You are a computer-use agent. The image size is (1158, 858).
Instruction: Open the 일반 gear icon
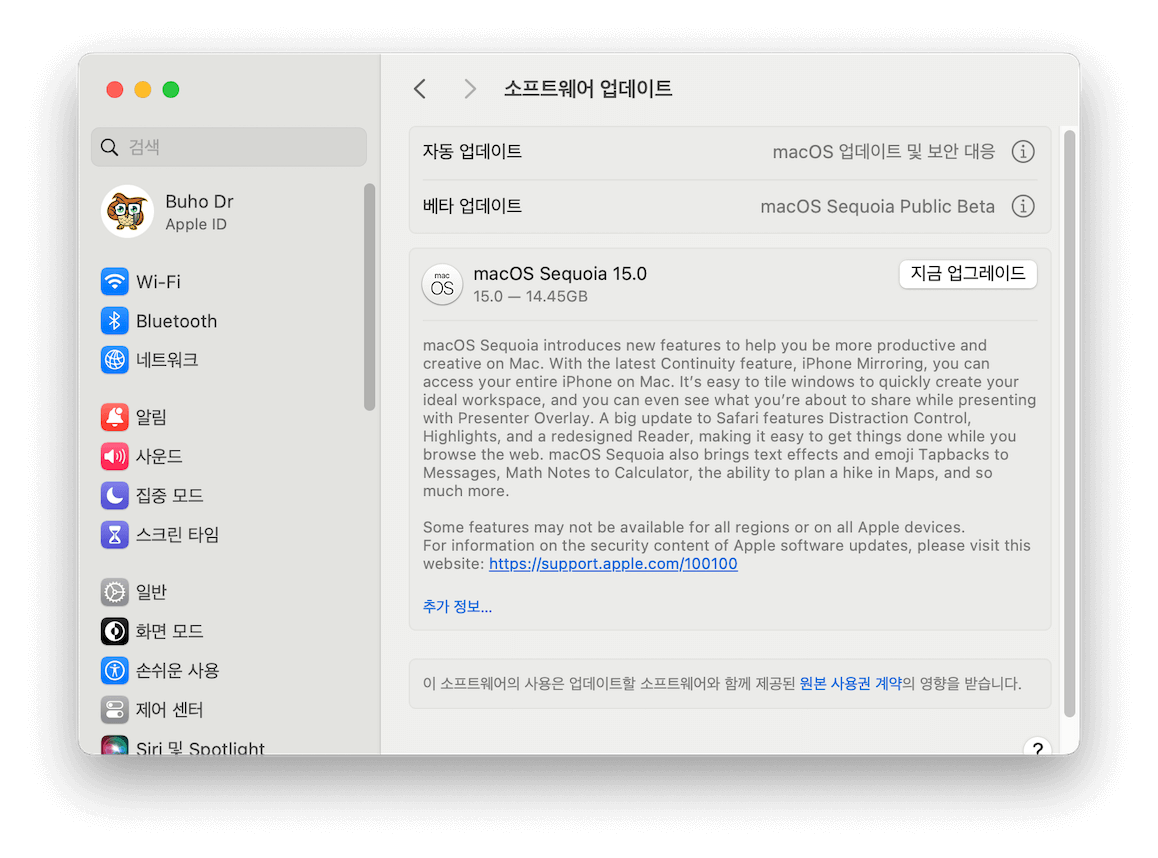pyautogui.click(x=114, y=591)
